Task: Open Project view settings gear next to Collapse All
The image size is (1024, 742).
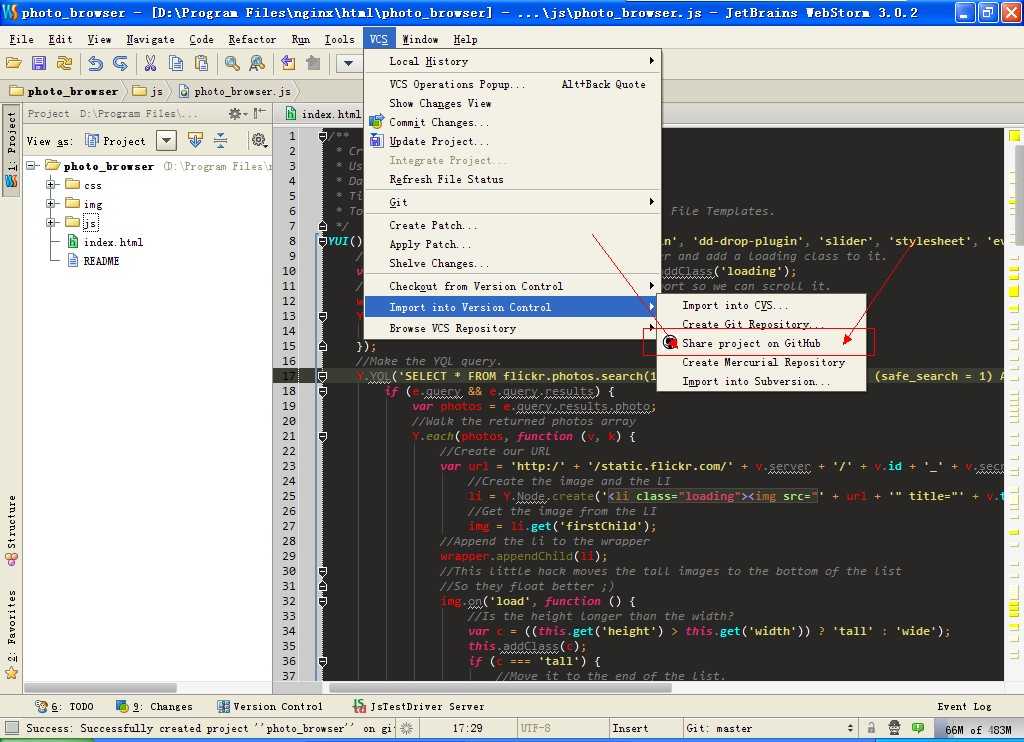Action: [x=259, y=140]
